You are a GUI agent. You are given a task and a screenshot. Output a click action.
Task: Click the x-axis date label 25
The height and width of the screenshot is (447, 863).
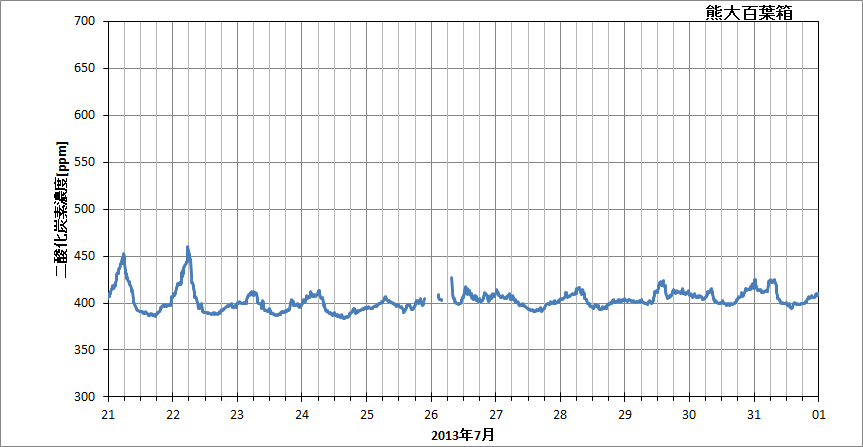pos(367,414)
